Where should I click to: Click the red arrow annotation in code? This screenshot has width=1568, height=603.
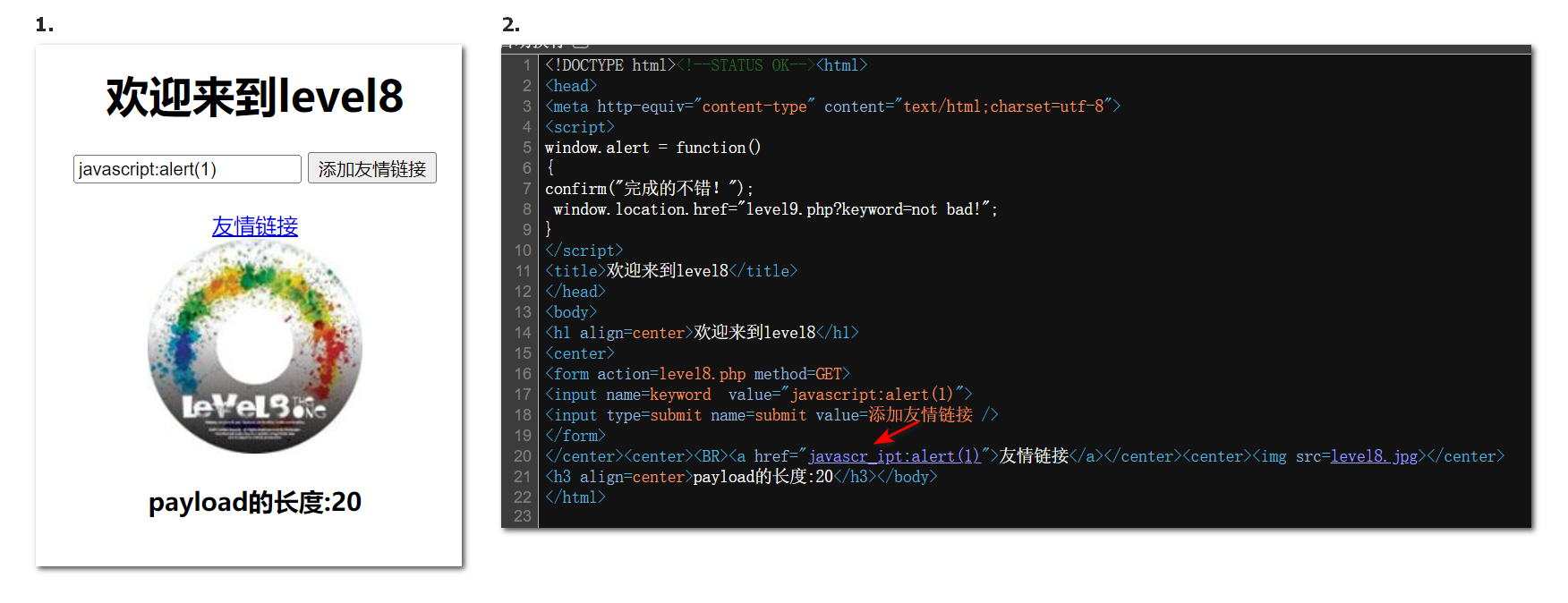[896, 433]
